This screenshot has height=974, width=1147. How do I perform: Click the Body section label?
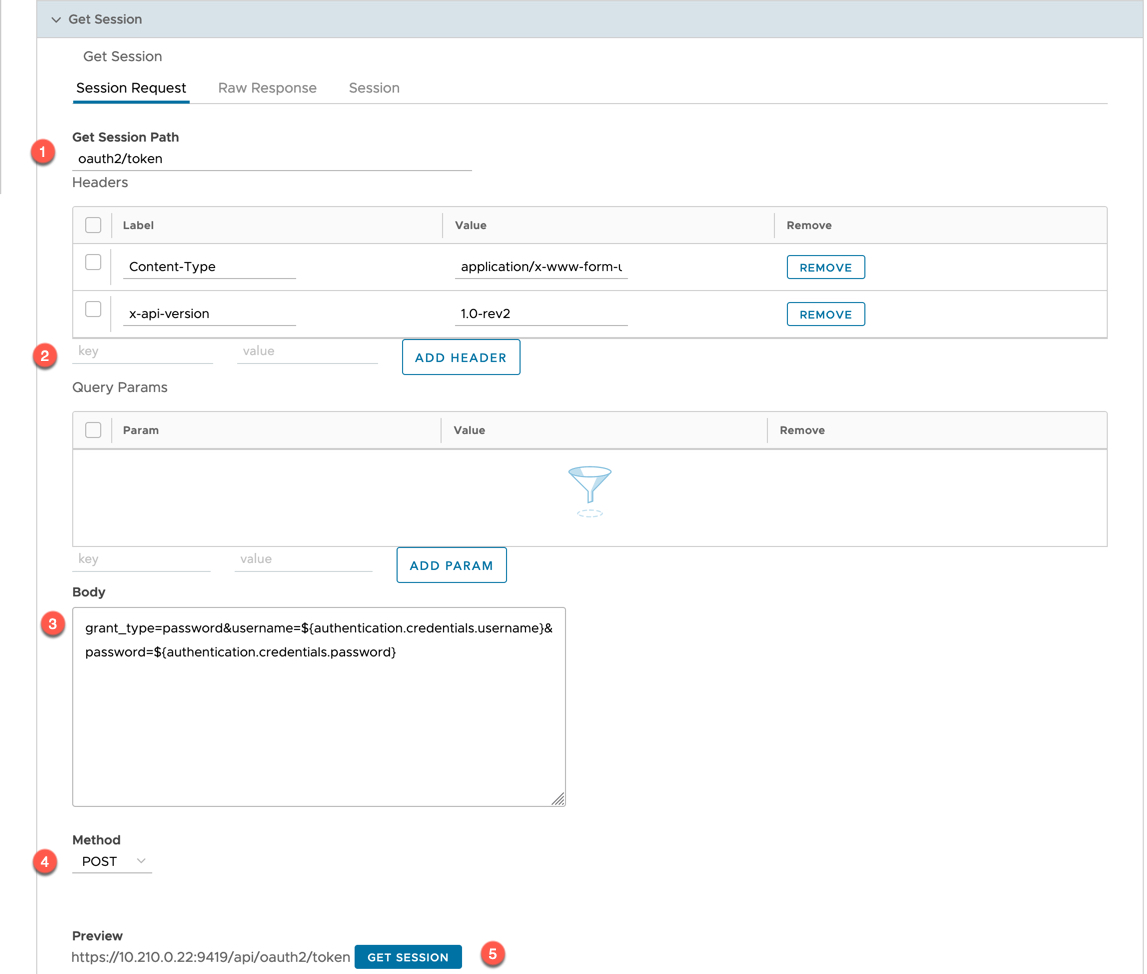[x=89, y=592]
